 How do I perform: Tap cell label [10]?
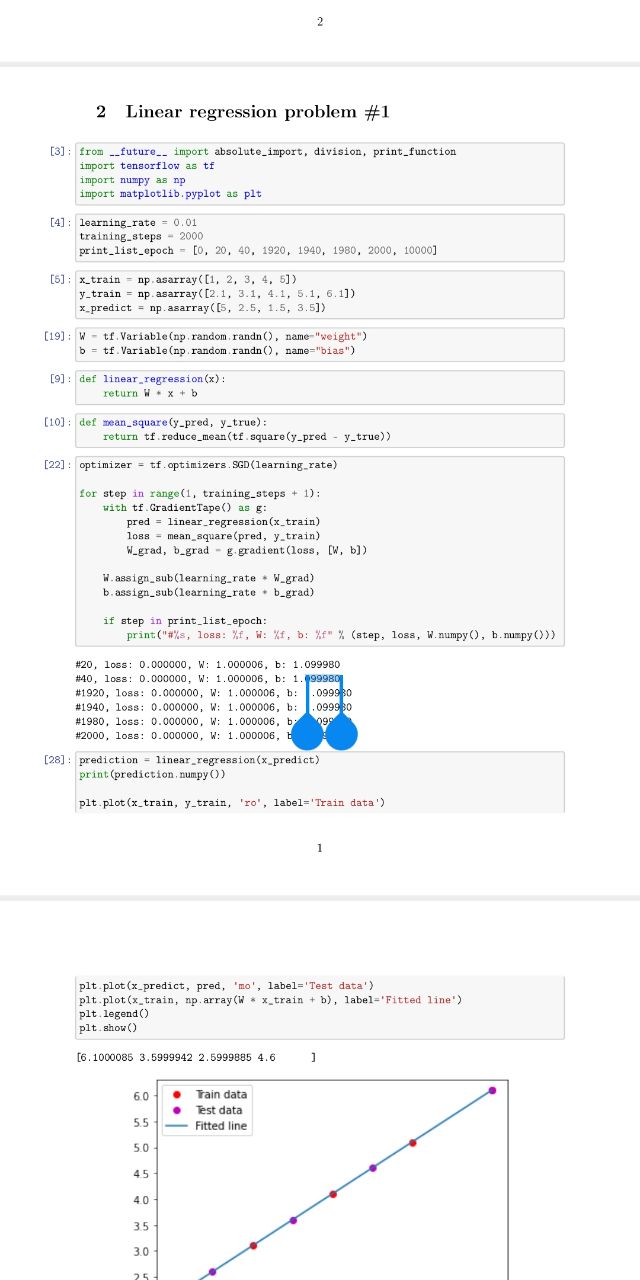point(57,422)
